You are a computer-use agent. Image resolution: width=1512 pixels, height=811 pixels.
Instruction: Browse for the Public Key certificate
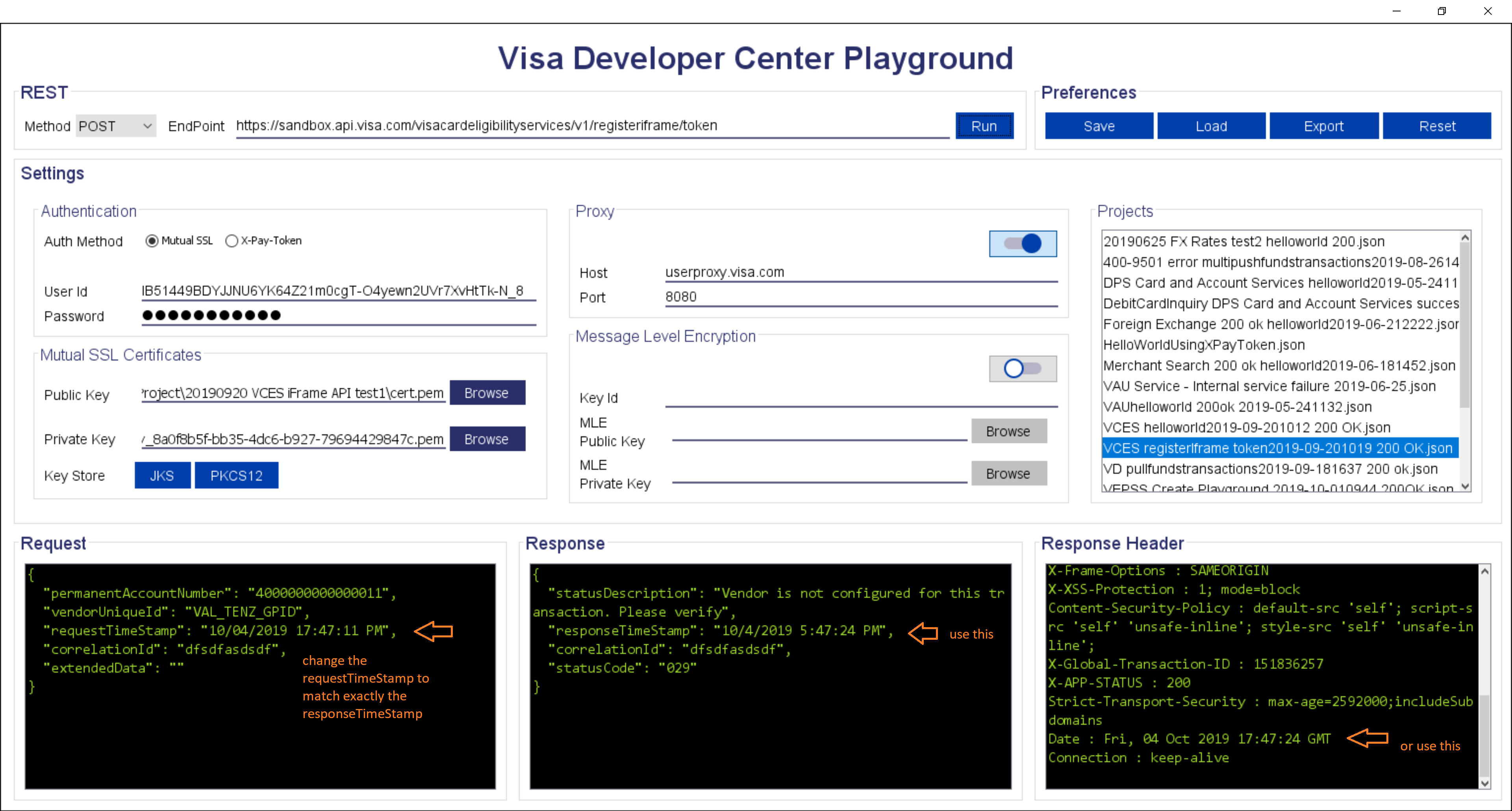pyautogui.click(x=487, y=393)
